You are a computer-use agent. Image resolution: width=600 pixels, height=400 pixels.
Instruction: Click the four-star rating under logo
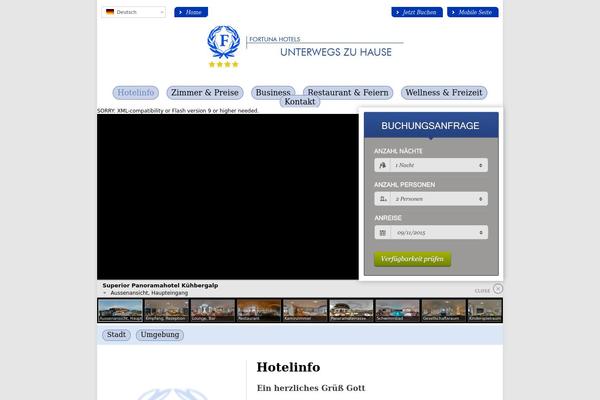(x=223, y=65)
